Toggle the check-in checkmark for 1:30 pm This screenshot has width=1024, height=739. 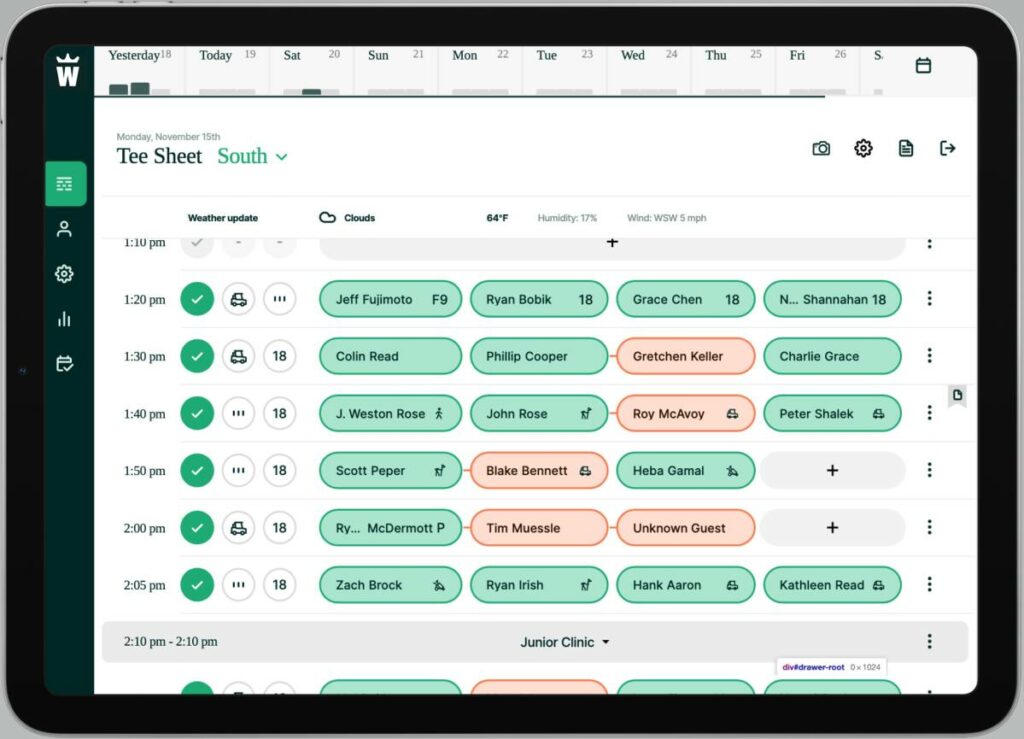pyautogui.click(x=197, y=356)
